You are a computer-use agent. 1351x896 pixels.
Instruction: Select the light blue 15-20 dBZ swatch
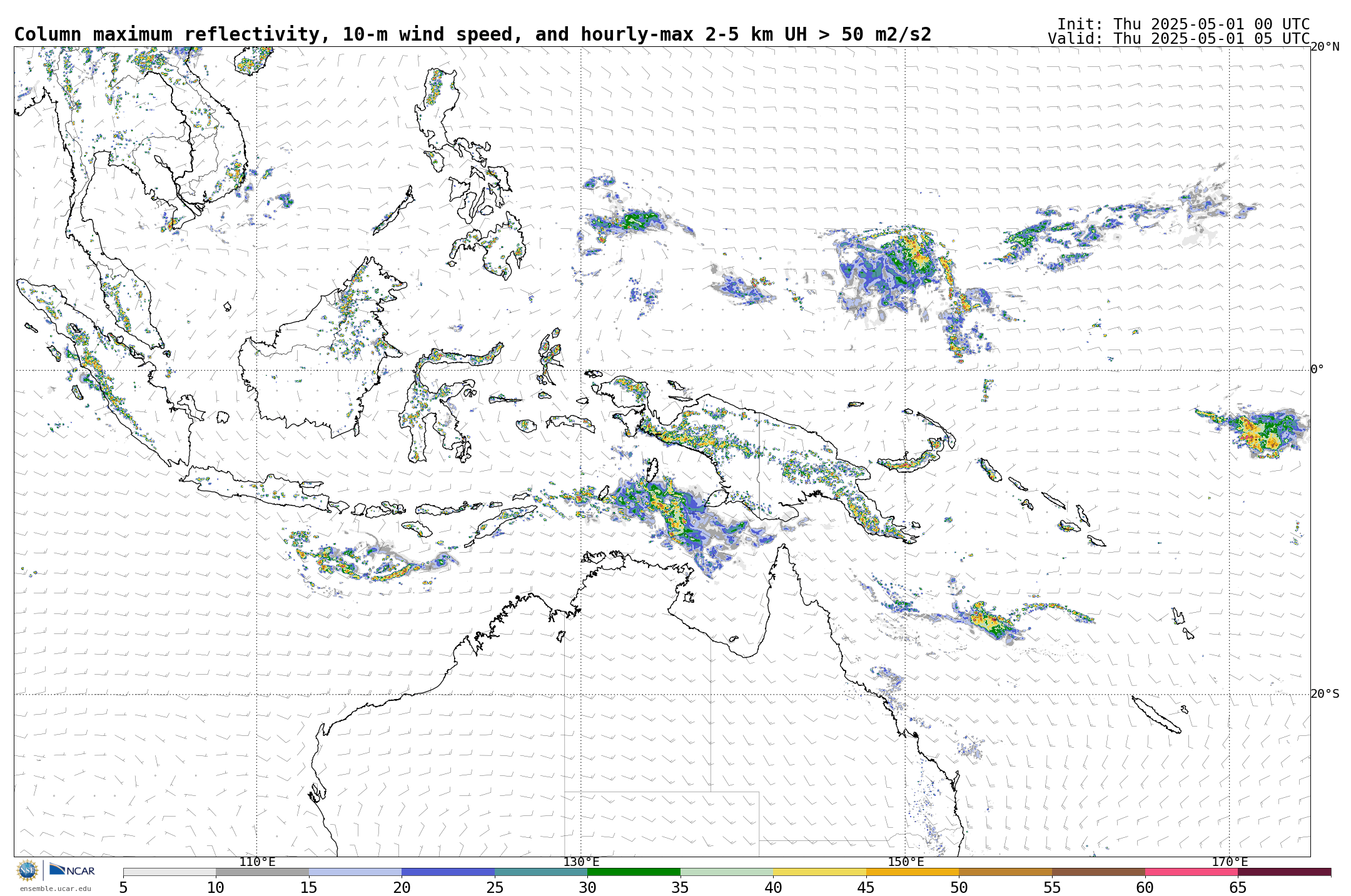(x=355, y=872)
